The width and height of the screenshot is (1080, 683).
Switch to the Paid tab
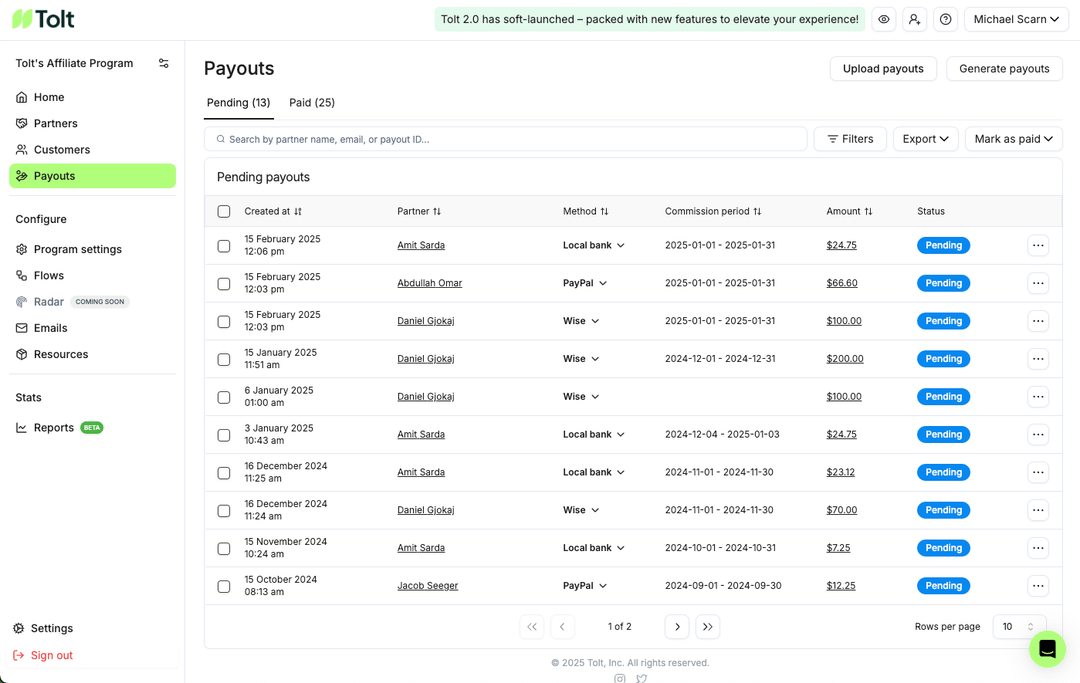311,102
